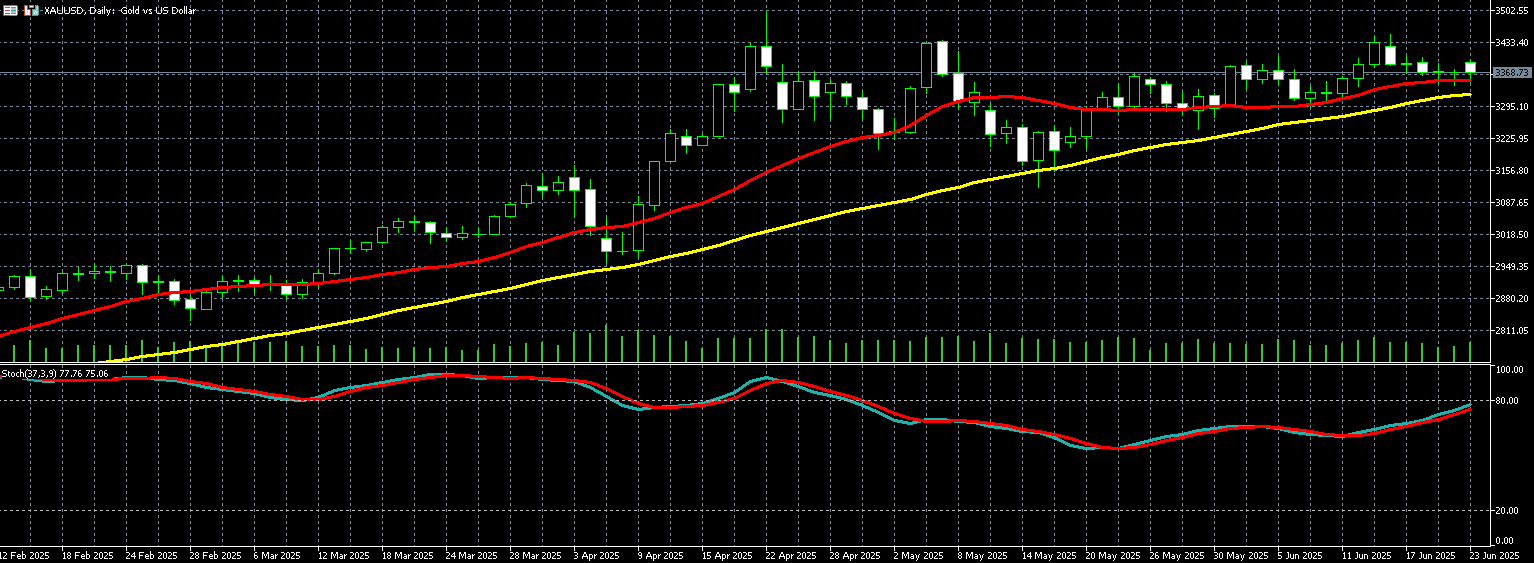1534x563 pixels.
Task: Click the 12 Feb 2025 date label
Action: click(25, 555)
